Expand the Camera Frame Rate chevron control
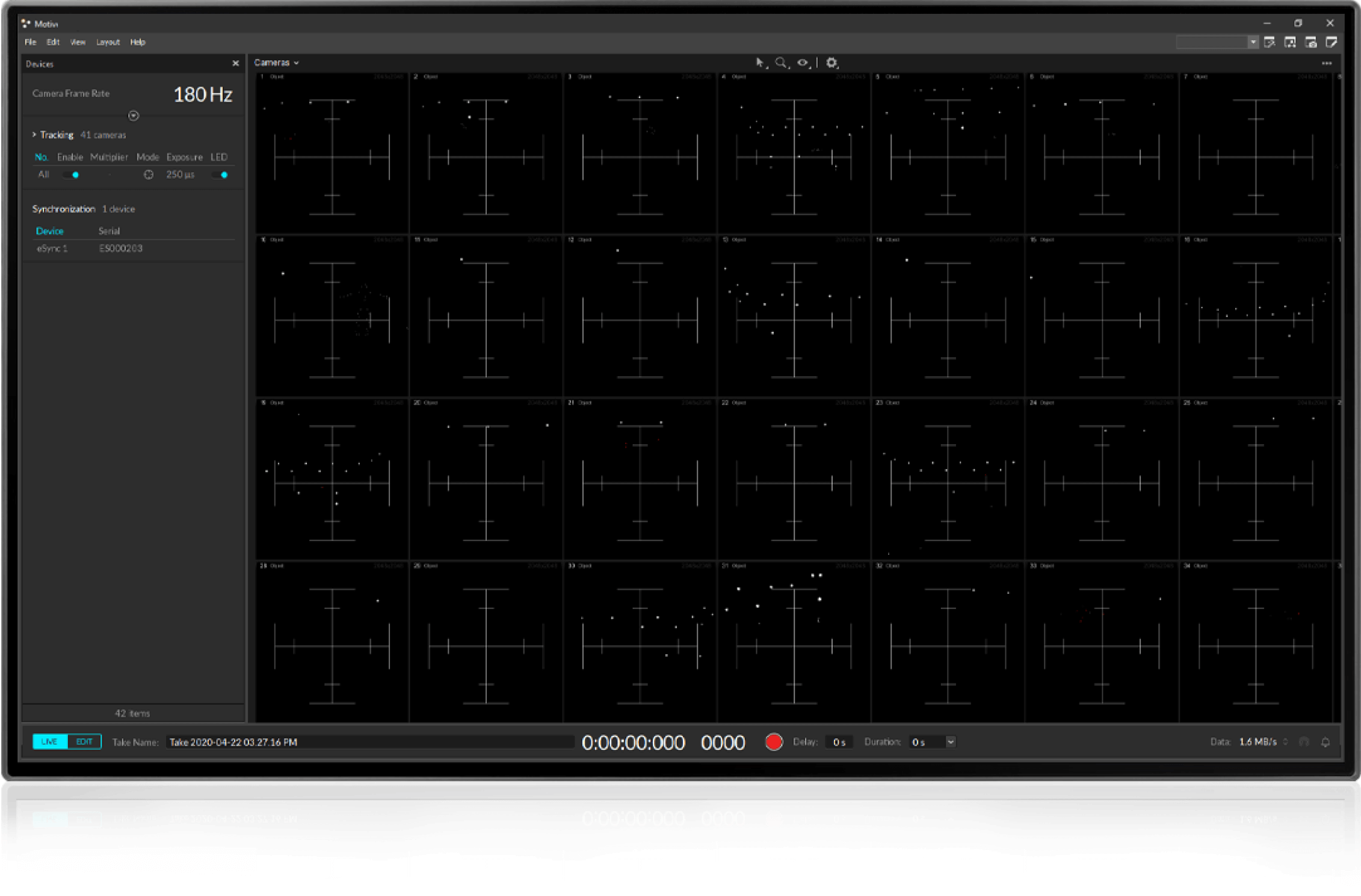Viewport: 1361px width, 896px height. [x=134, y=116]
